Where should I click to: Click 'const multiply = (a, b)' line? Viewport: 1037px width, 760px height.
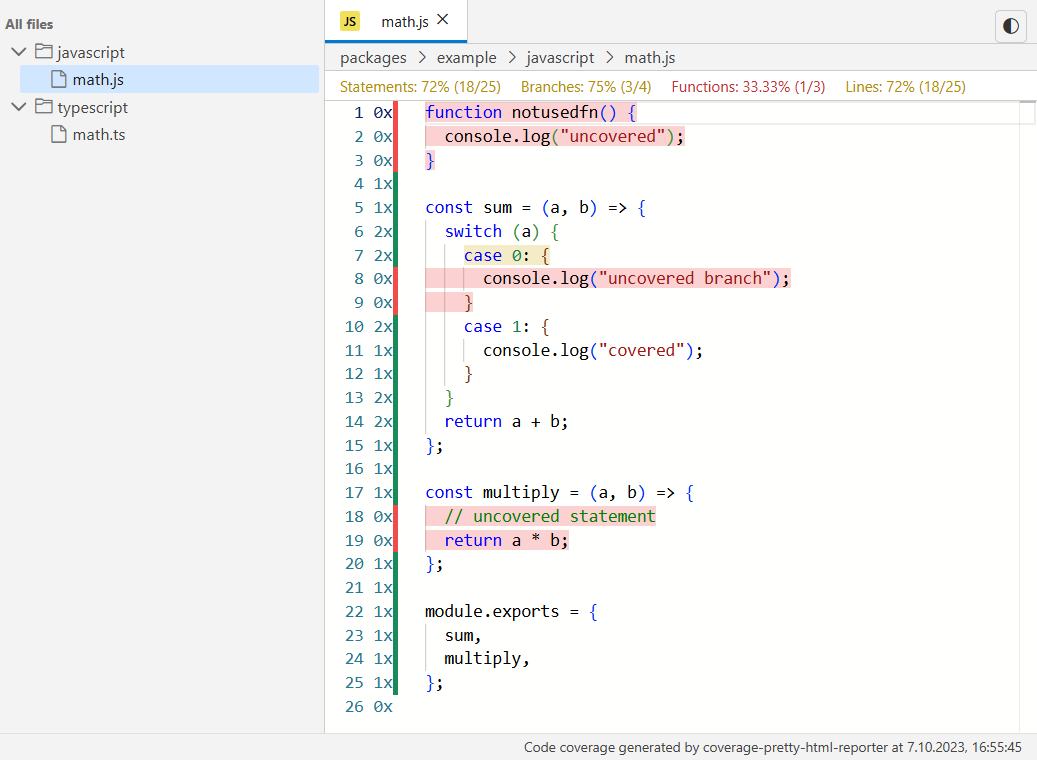[x=560, y=493]
